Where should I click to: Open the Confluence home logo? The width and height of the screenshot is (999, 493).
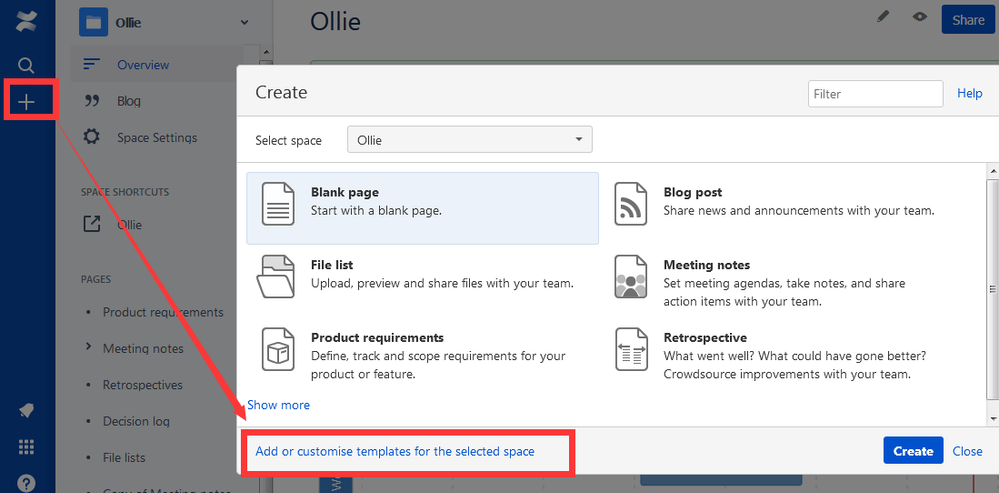pos(26,21)
